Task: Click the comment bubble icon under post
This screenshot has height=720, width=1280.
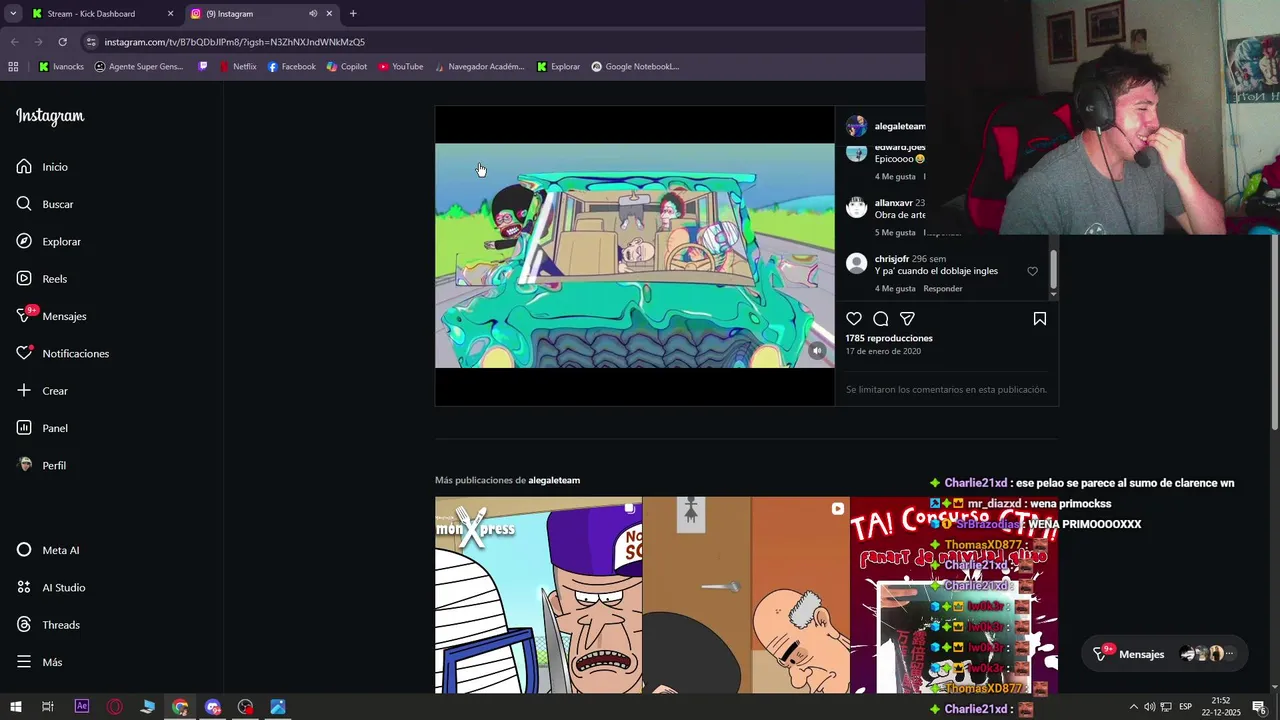Action: 881,319
